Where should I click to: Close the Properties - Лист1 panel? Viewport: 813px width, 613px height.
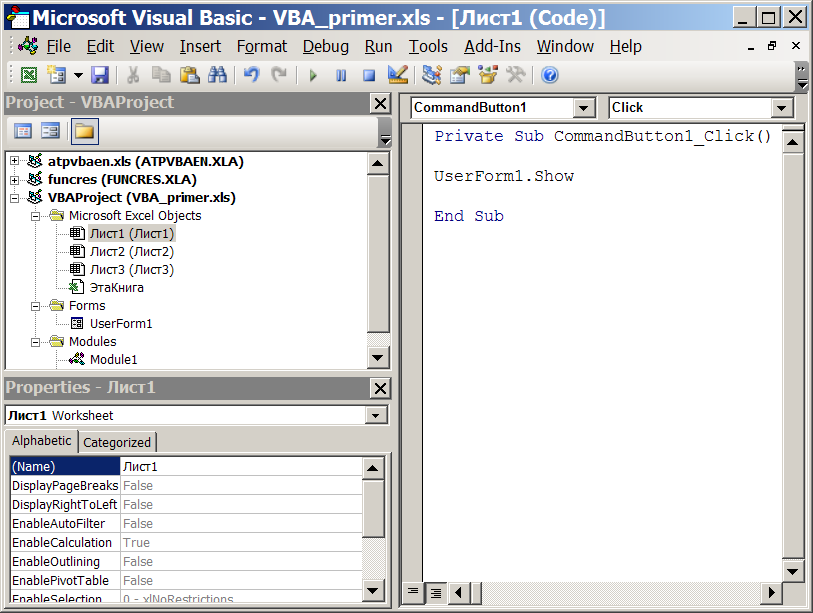point(381,388)
